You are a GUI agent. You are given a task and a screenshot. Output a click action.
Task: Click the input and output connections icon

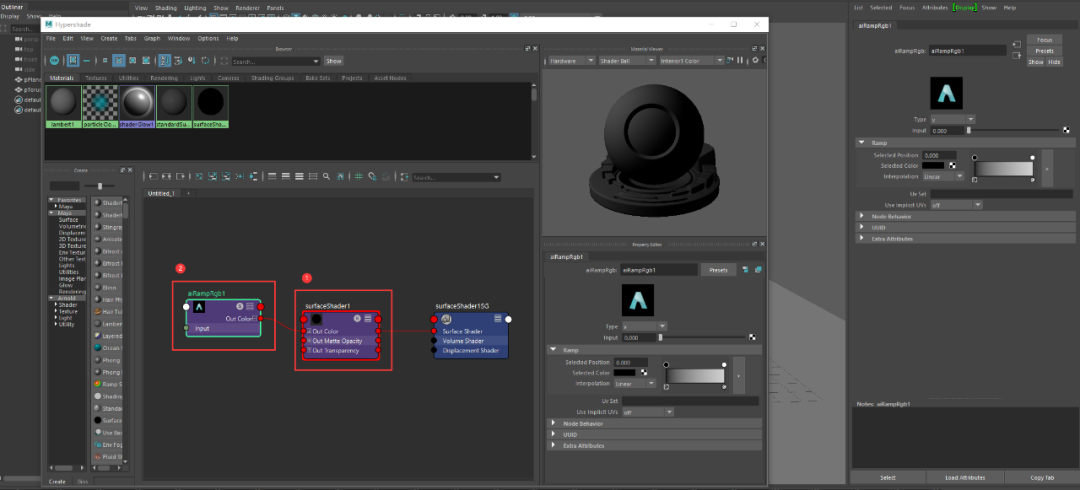coord(166,176)
